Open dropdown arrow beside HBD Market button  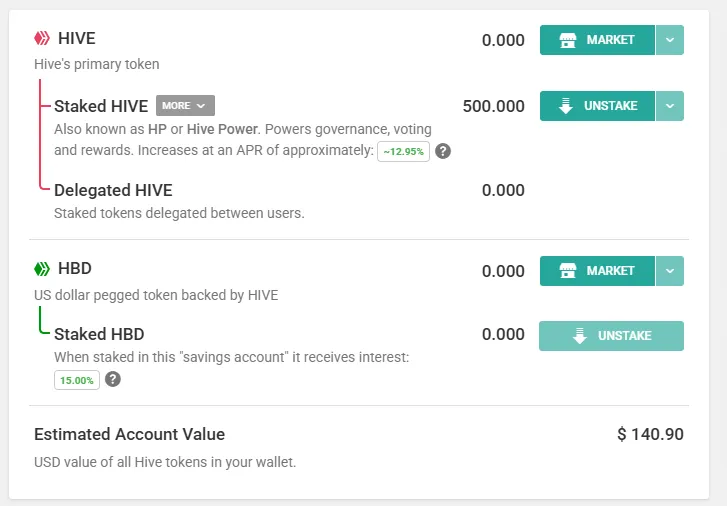pyautogui.click(x=670, y=271)
